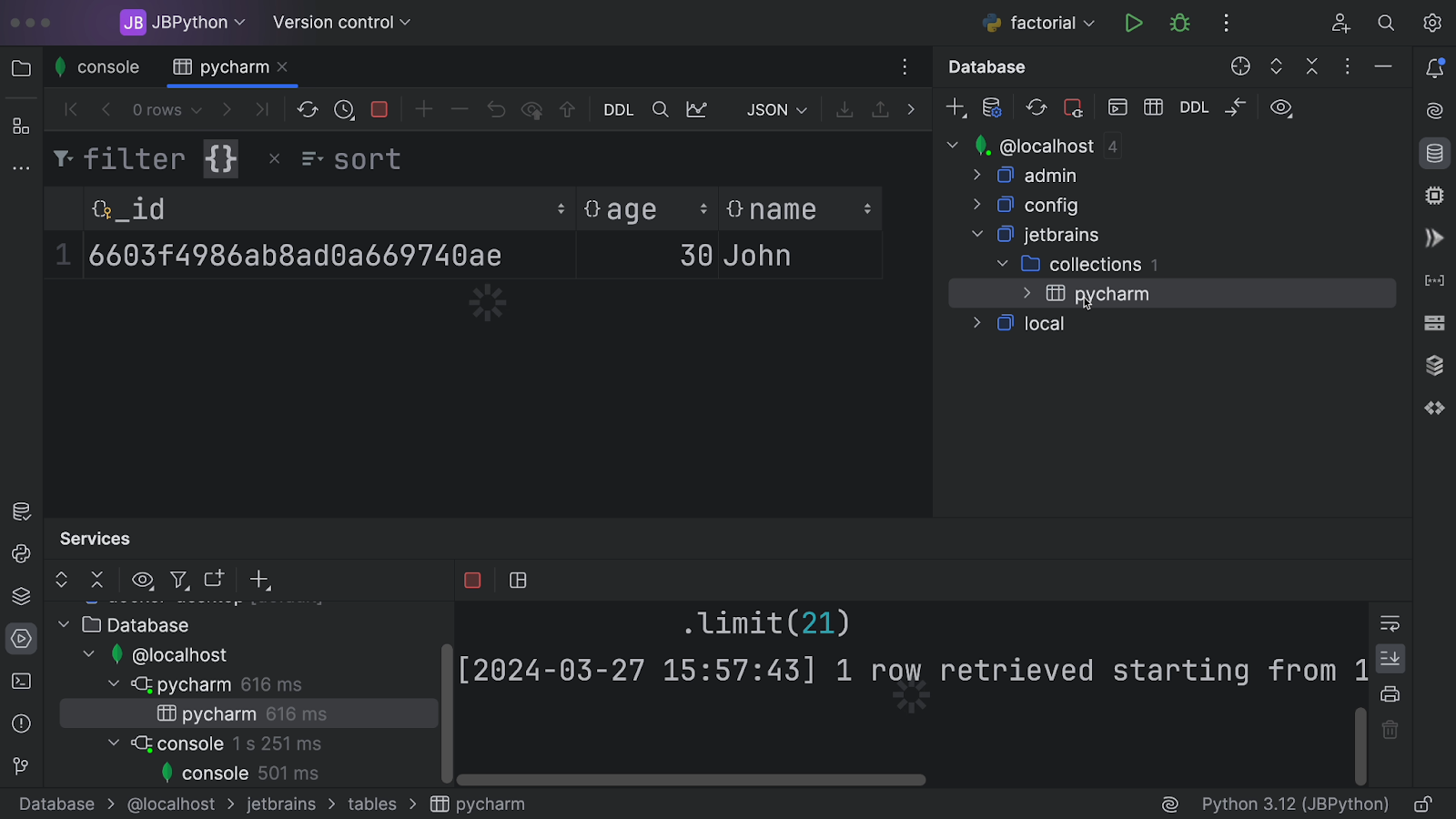
Task: Click the DDL button in data editor toolbar
Action: [619, 110]
